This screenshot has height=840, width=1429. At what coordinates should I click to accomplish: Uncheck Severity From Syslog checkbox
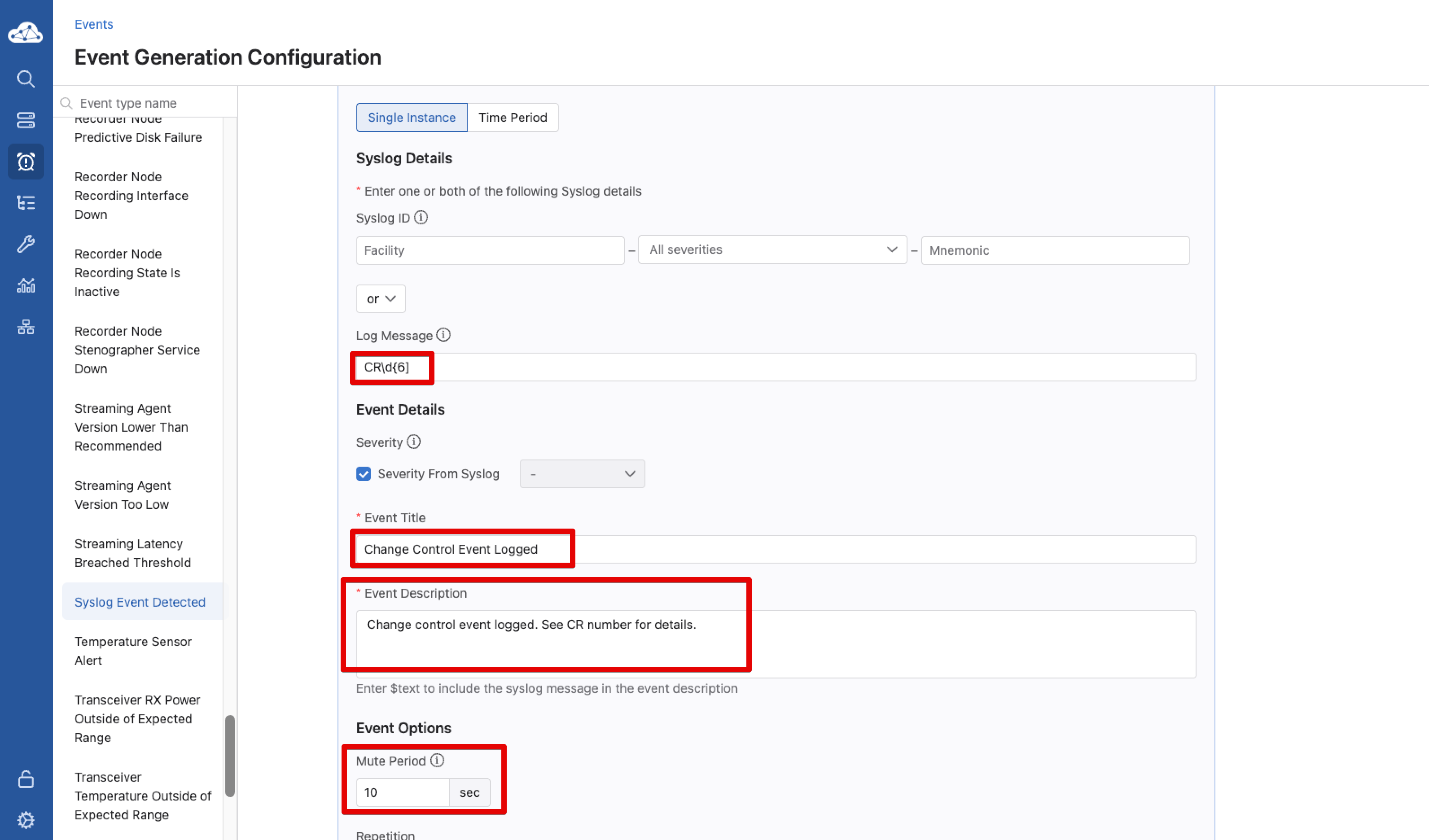(x=364, y=474)
